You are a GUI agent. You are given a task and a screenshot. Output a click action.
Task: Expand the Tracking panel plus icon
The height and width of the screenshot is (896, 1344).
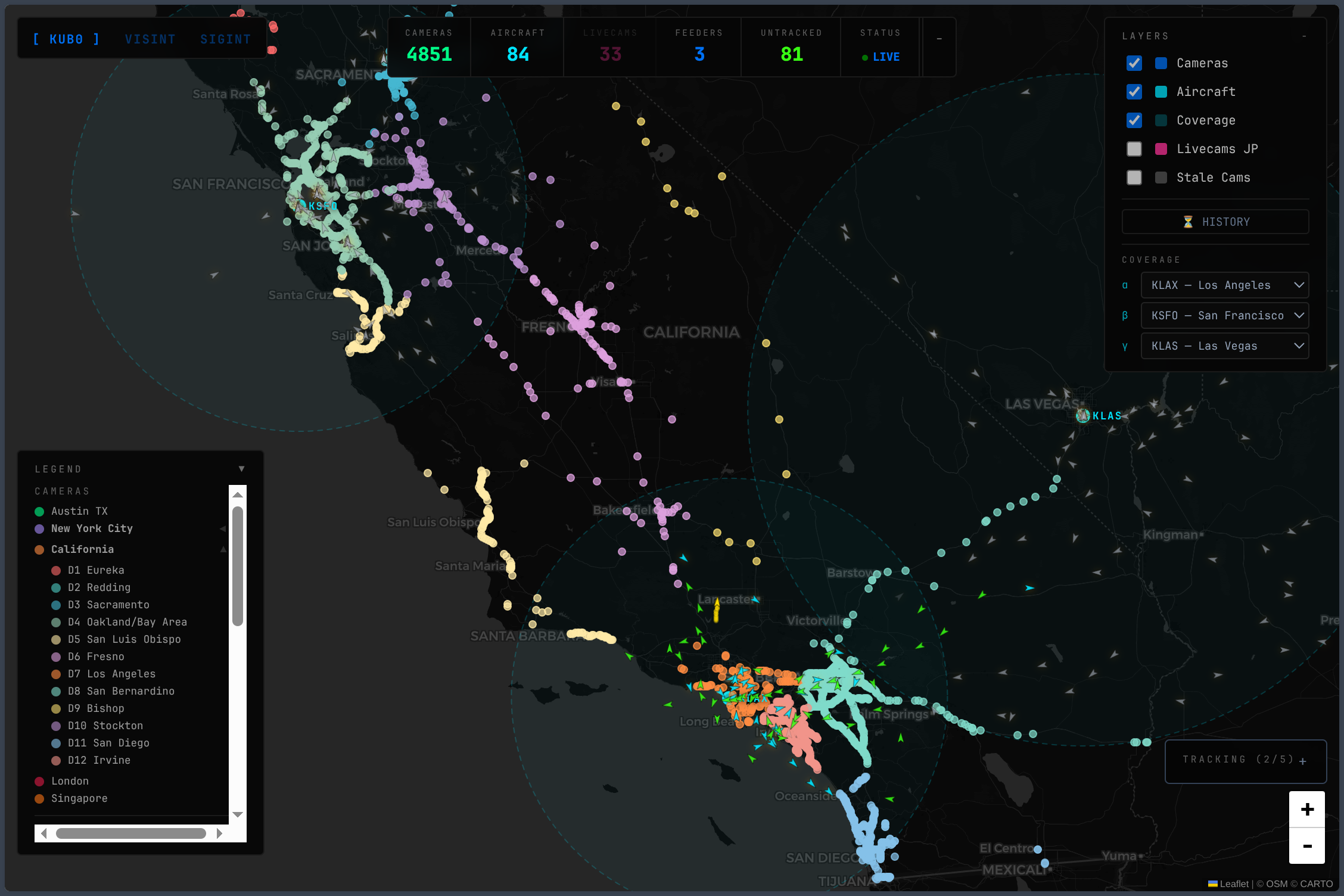tap(1303, 761)
